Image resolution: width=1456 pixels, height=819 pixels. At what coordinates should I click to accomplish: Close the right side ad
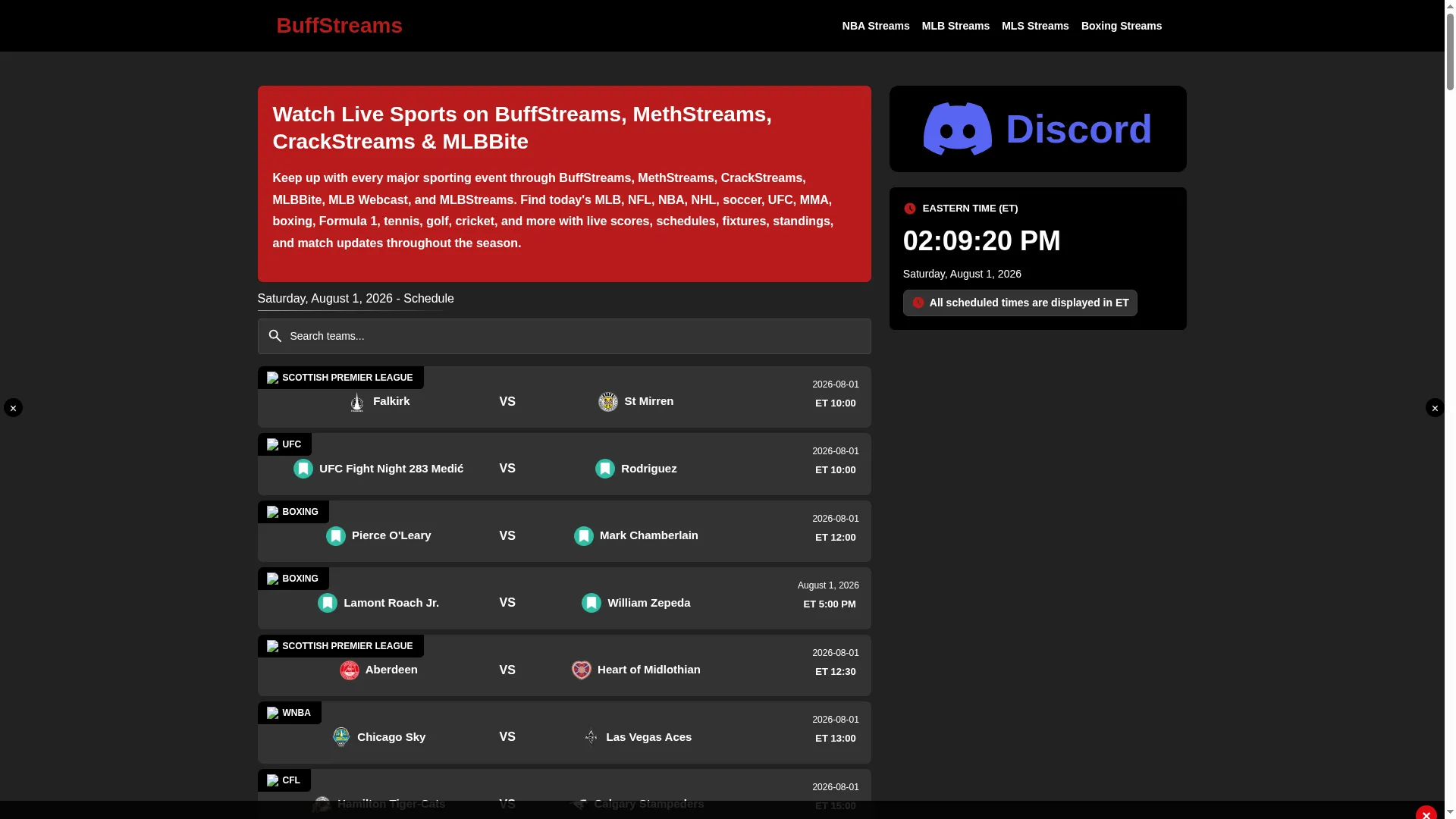pyautogui.click(x=1435, y=408)
